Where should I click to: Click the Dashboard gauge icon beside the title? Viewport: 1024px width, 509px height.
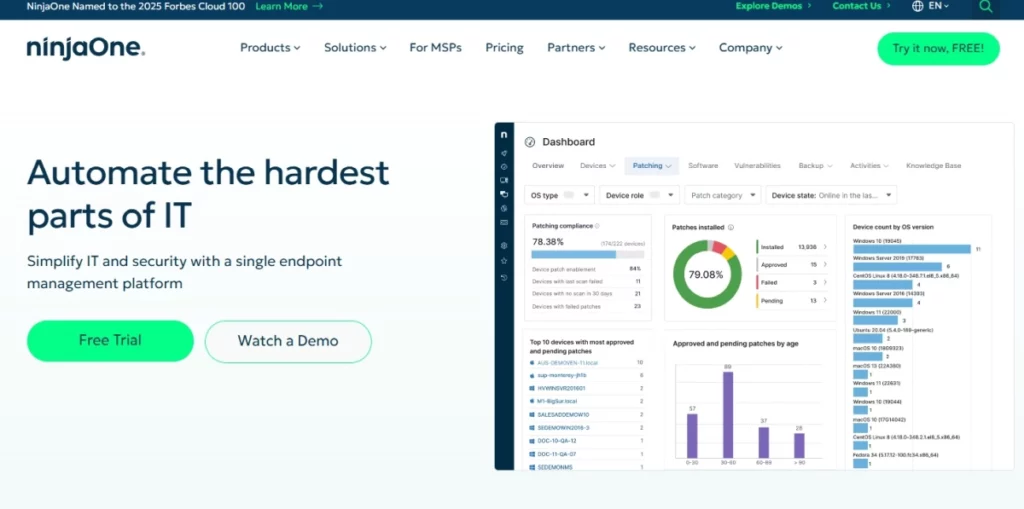(530, 142)
